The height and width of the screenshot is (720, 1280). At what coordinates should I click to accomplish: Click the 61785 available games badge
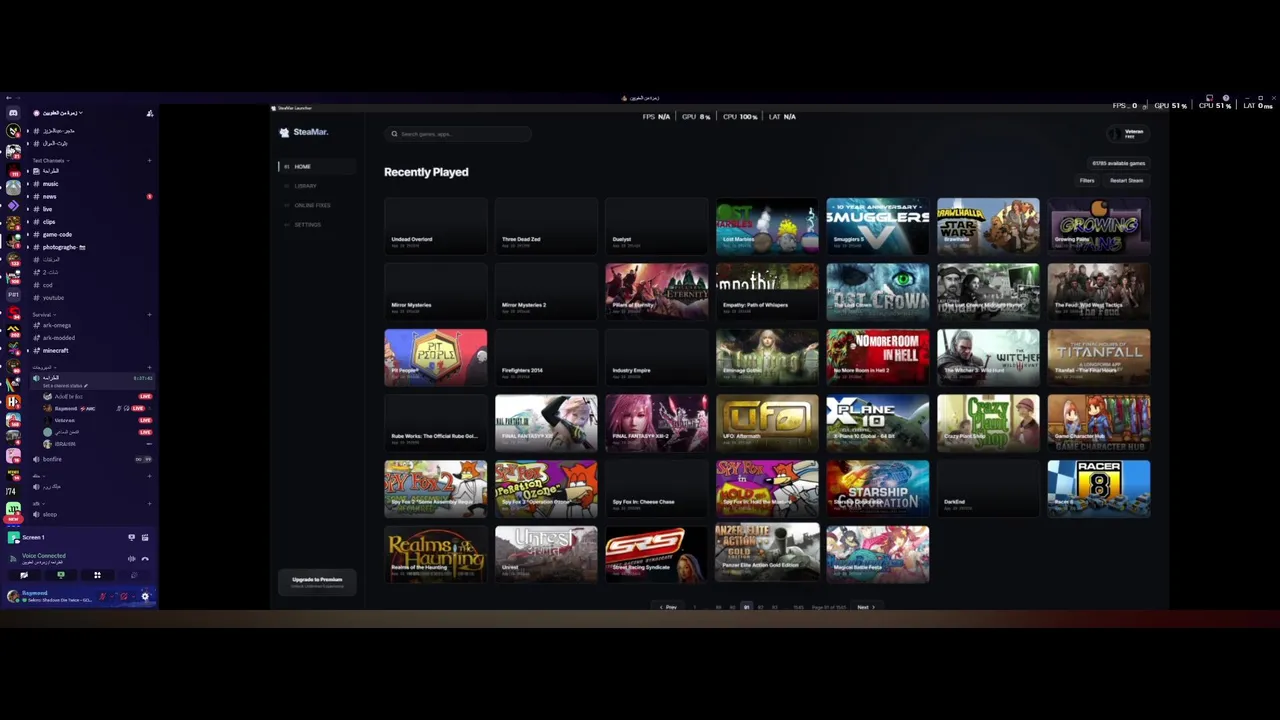(1119, 163)
